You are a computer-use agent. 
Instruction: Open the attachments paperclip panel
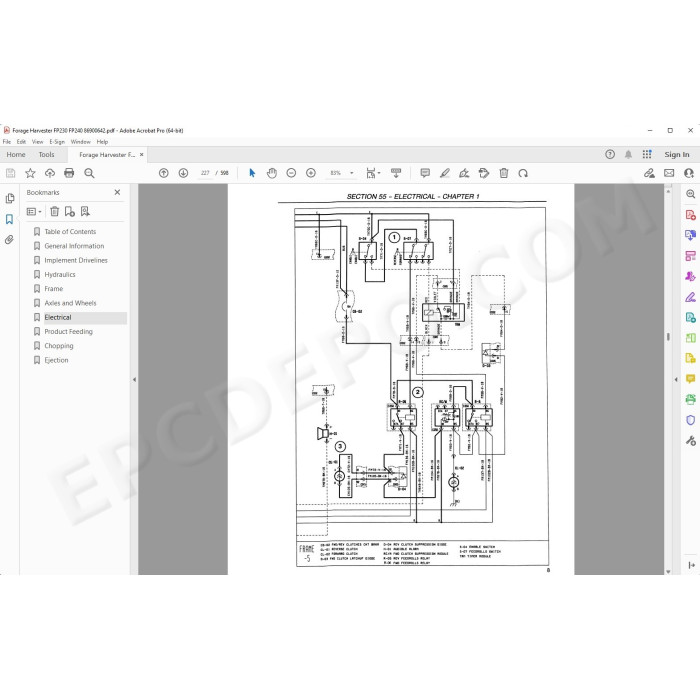click(x=9, y=240)
